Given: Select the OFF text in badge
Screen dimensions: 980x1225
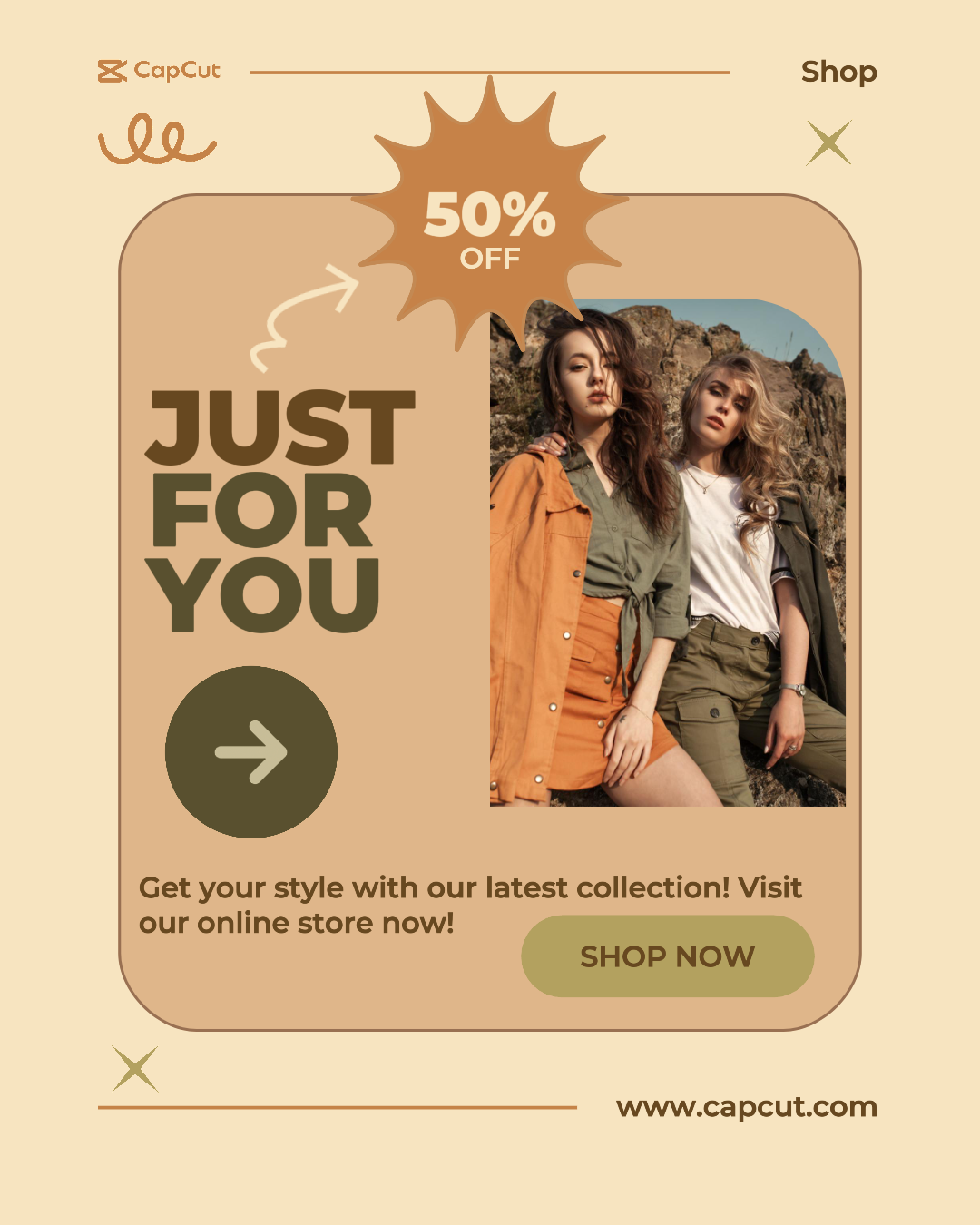Looking at the screenshot, I should pos(490,259).
